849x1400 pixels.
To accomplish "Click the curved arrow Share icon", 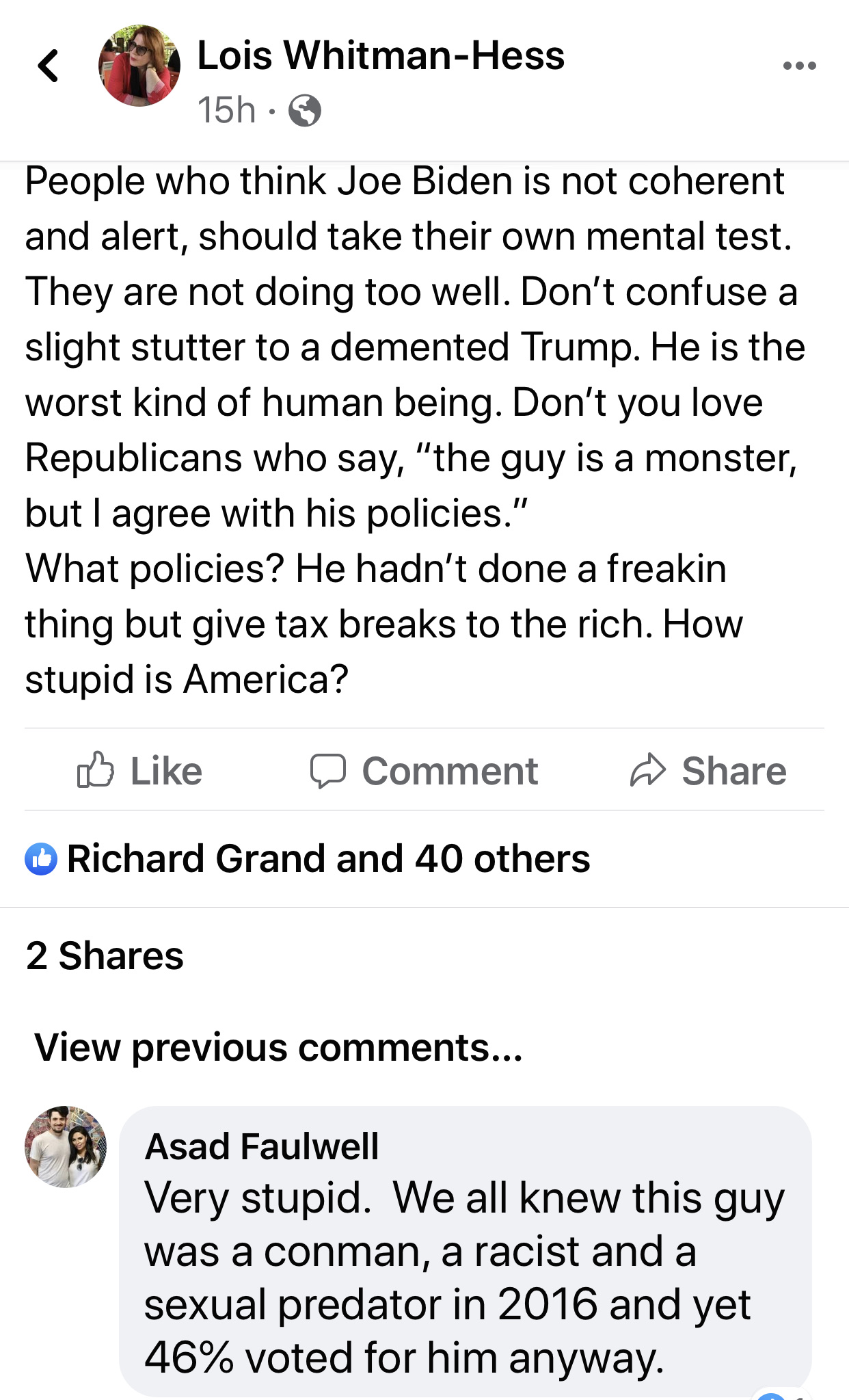I will pos(647,770).
